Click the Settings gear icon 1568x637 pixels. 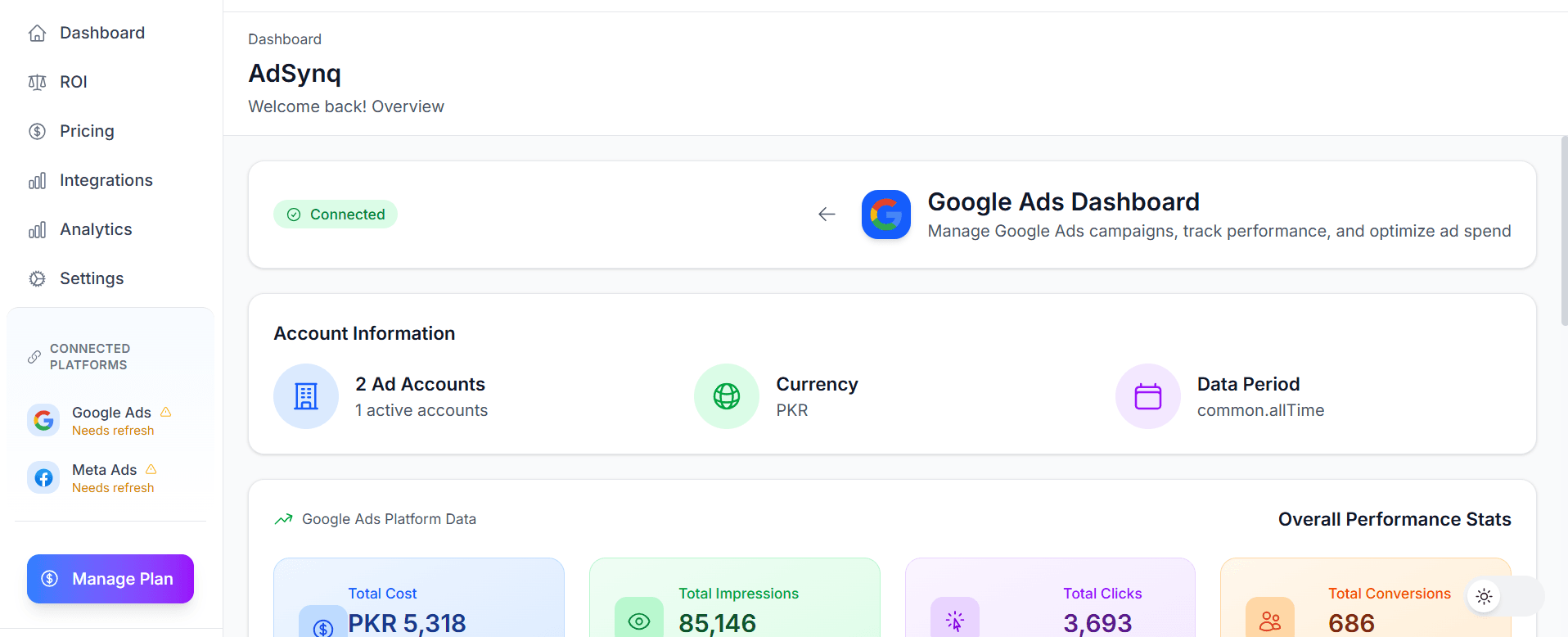tap(37, 278)
